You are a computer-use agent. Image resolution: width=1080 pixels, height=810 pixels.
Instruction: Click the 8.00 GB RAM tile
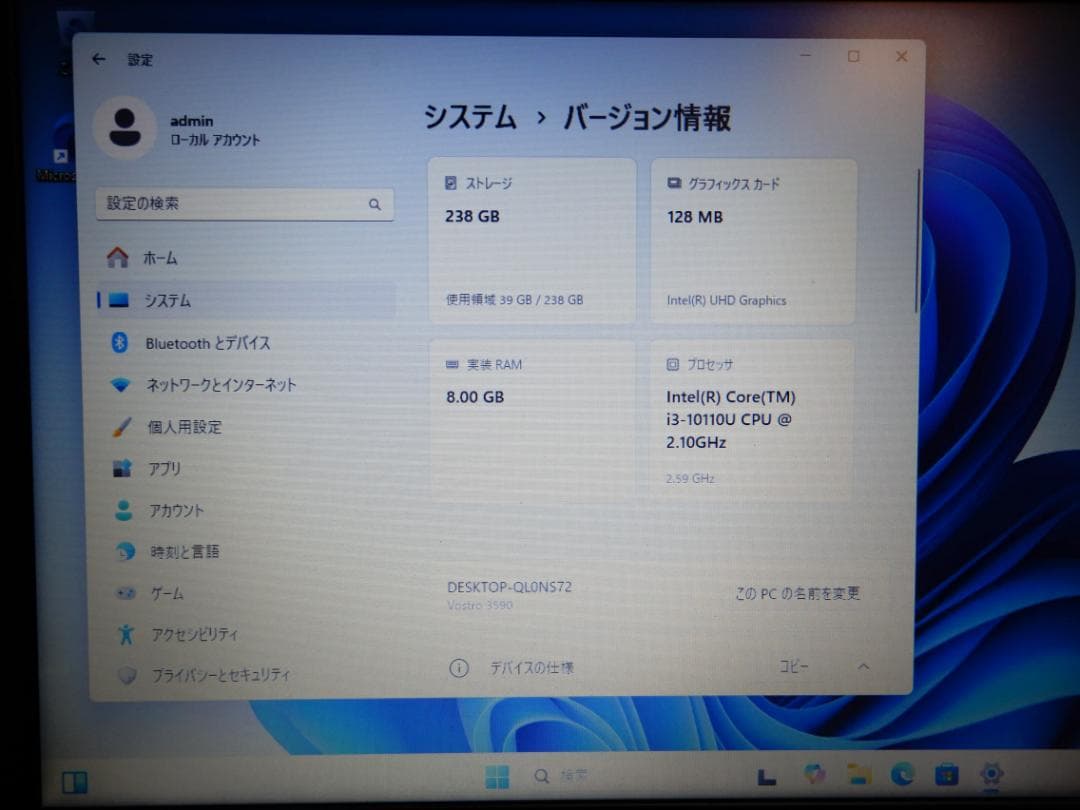point(531,420)
